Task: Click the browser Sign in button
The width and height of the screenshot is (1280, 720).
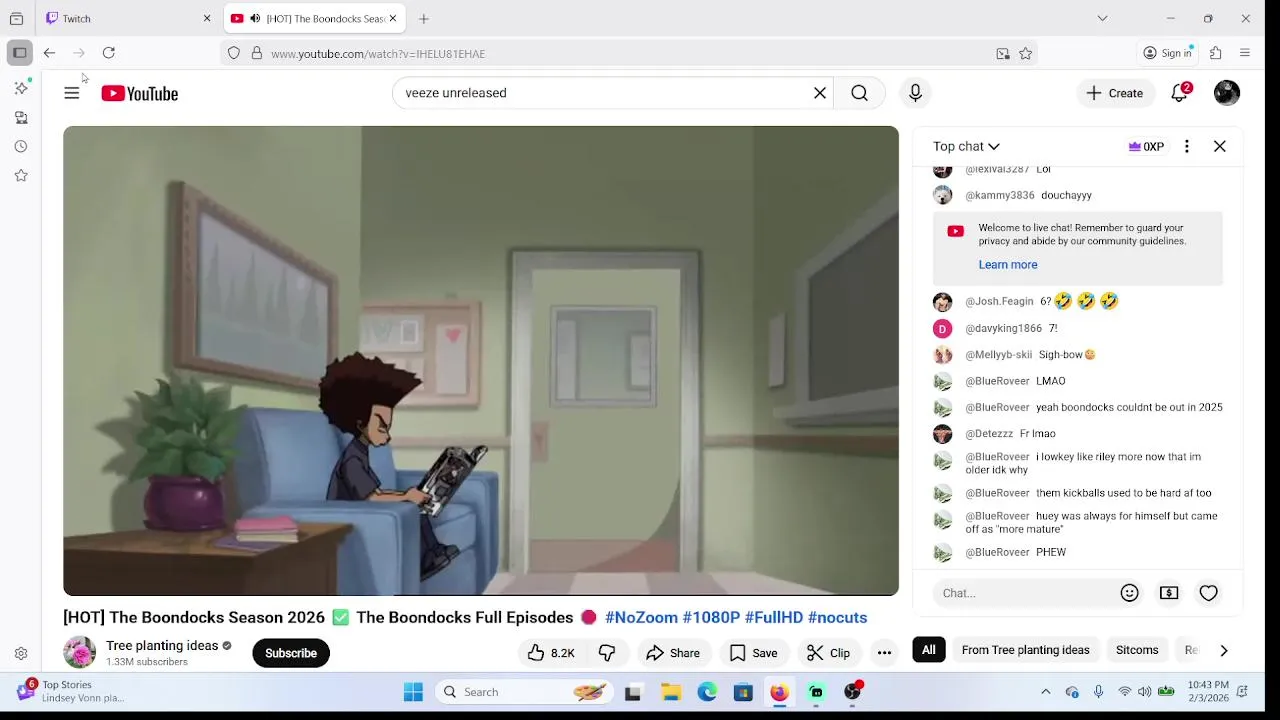Action: 1168,53
